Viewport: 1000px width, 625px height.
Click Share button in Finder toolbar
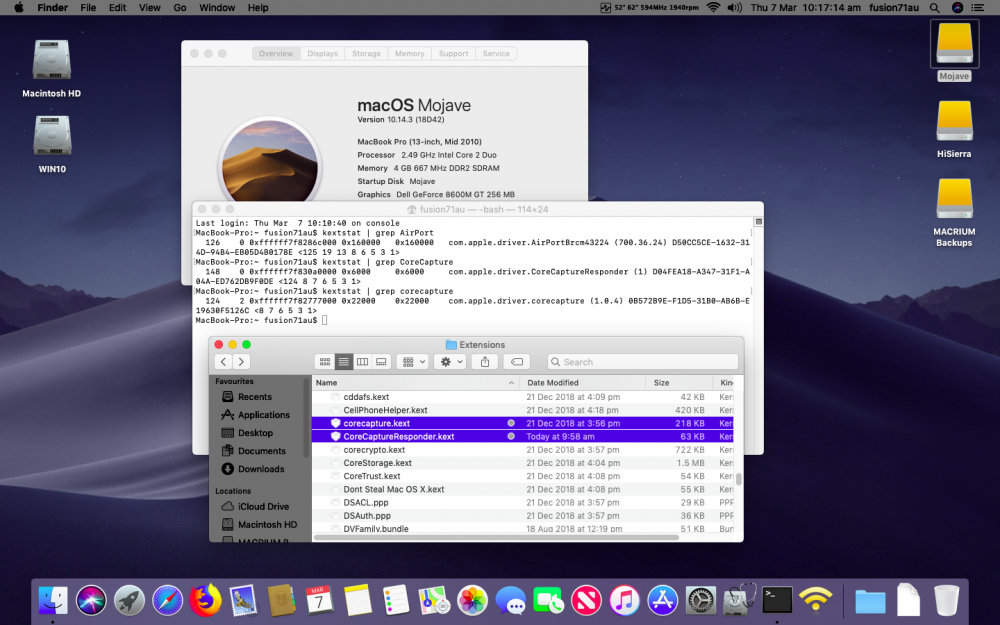tap(485, 362)
